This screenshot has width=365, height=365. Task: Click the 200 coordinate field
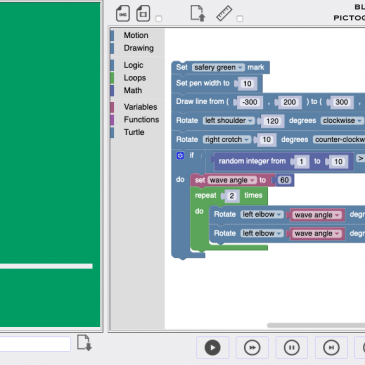[x=289, y=102]
